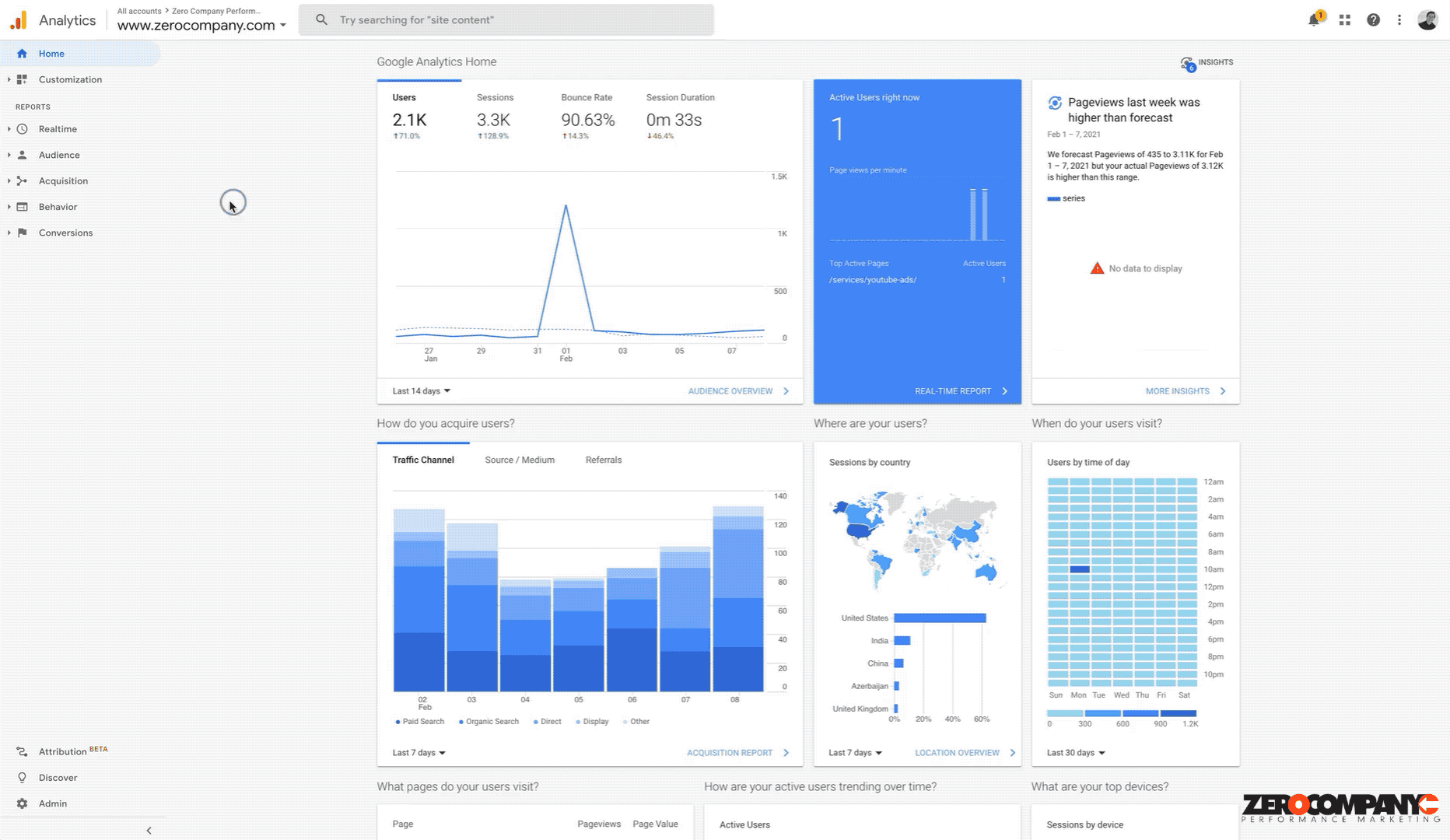Viewport: 1450px width, 840px height.
Task: Click the Direct legend entry
Action: coord(548,722)
